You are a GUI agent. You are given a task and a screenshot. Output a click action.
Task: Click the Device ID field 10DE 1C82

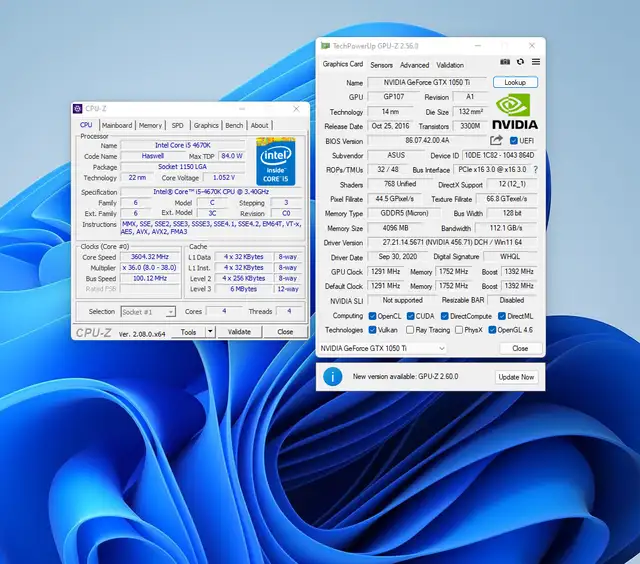coord(500,155)
